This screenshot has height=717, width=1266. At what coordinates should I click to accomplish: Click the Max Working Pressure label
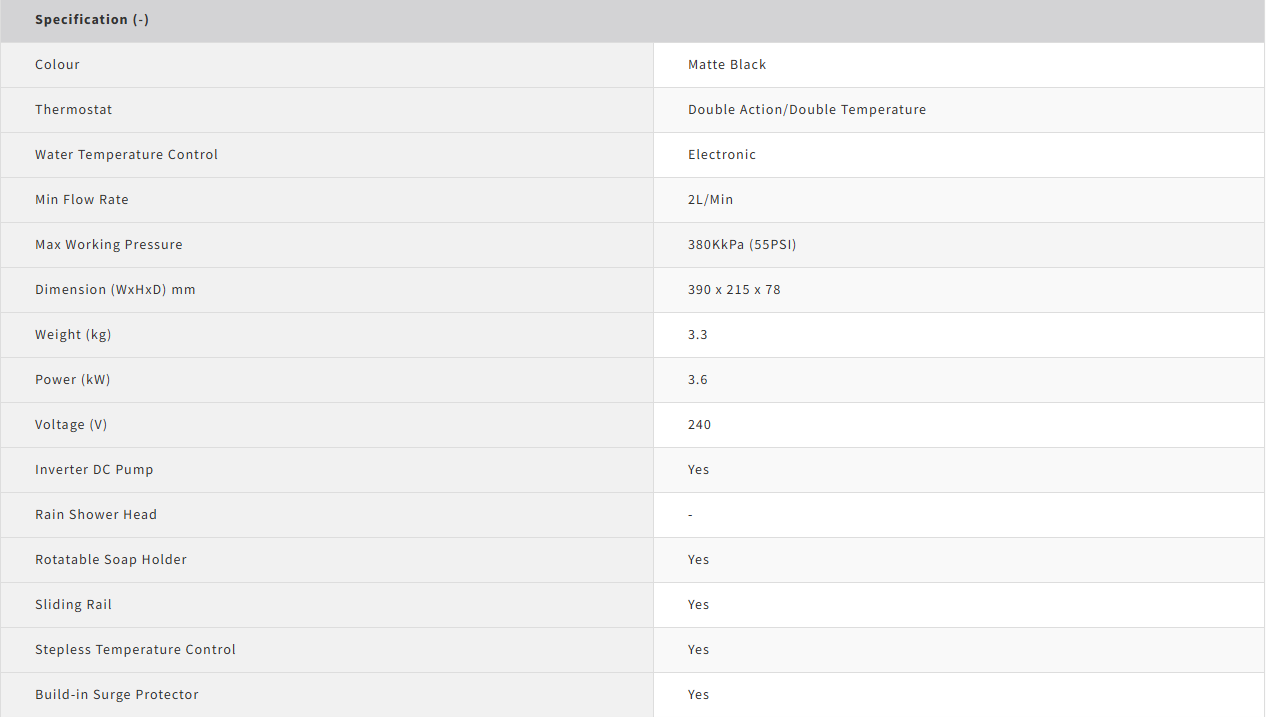click(x=109, y=245)
